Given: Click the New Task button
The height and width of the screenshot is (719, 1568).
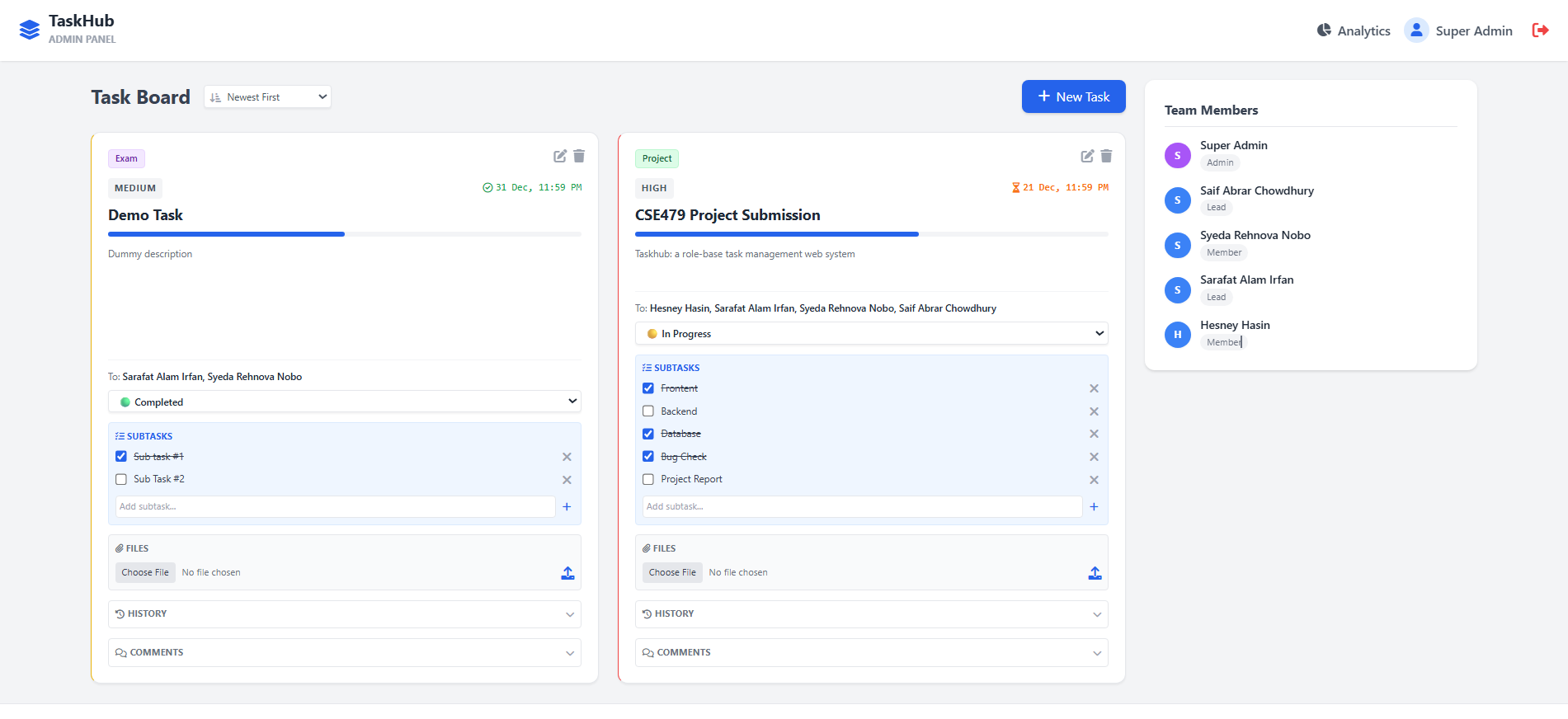Looking at the screenshot, I should pyautogui.click(x=1073, y=96).
